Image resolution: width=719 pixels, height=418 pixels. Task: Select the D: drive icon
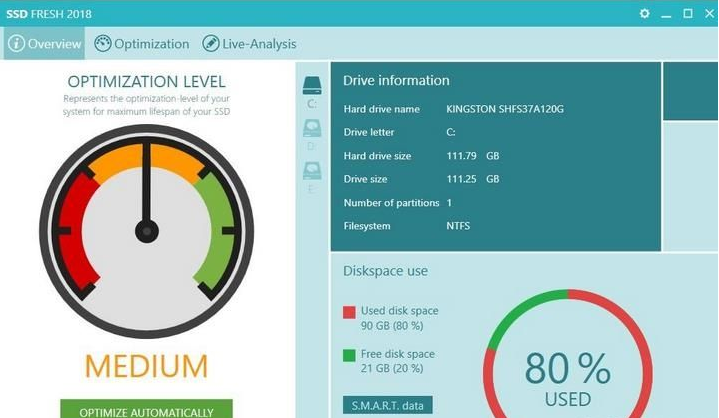click(x=312, y=128)
